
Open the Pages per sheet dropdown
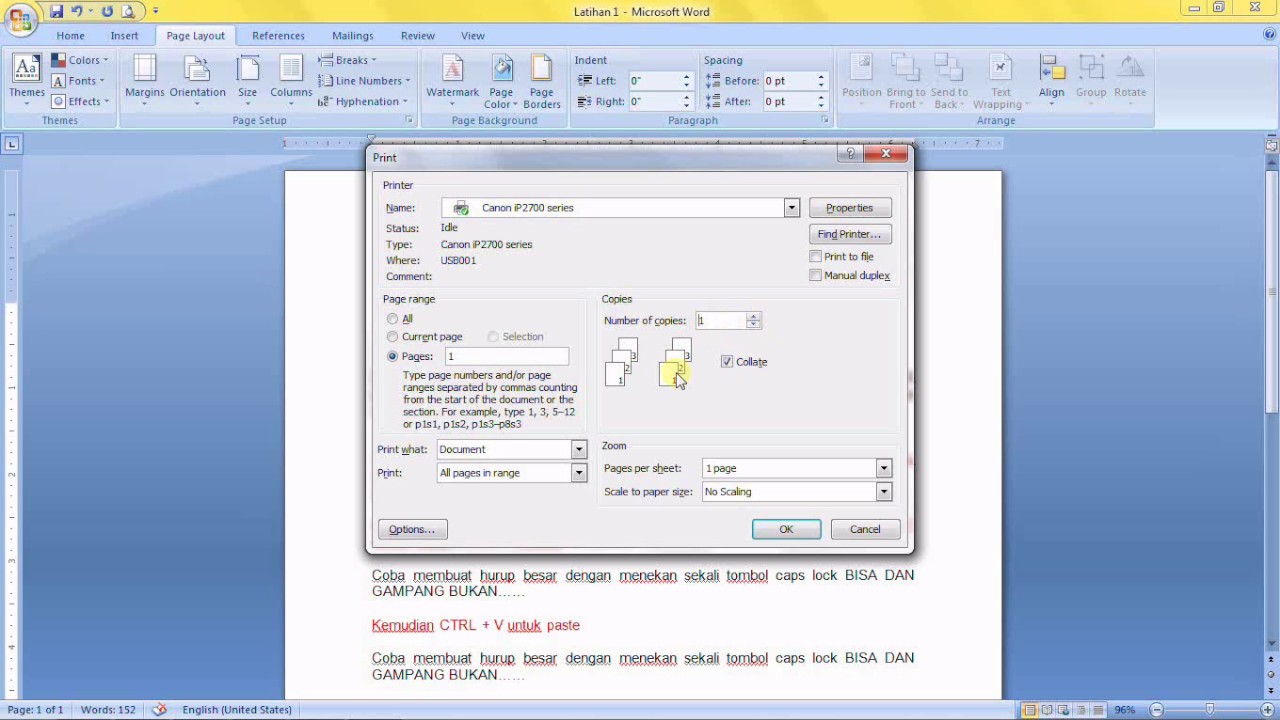point(883,468)
